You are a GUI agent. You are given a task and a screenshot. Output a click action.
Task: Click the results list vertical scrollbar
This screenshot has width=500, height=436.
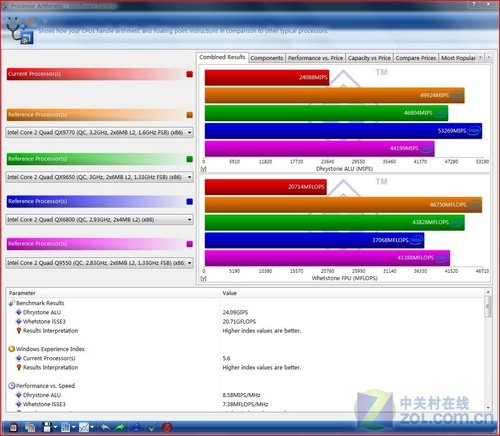point(488,349)
